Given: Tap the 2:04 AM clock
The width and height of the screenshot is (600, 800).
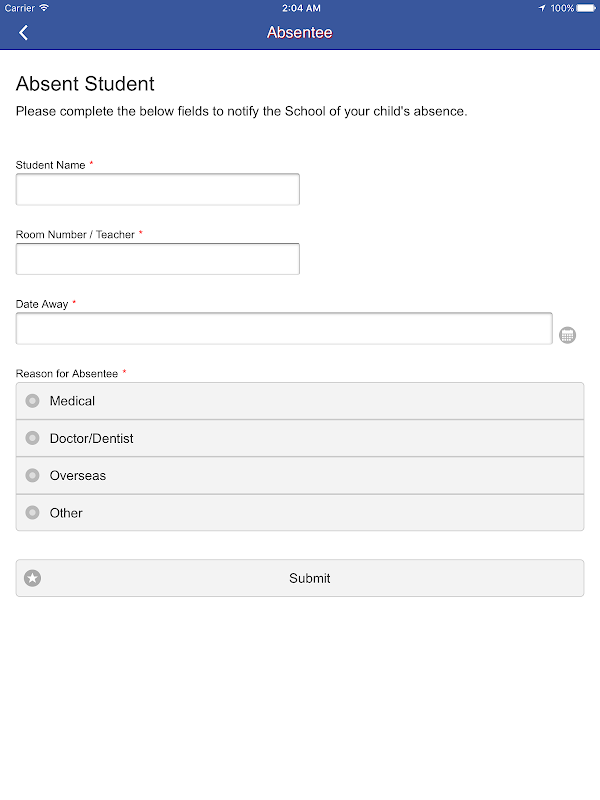Looking at the screenshot, I should (300, 8).
